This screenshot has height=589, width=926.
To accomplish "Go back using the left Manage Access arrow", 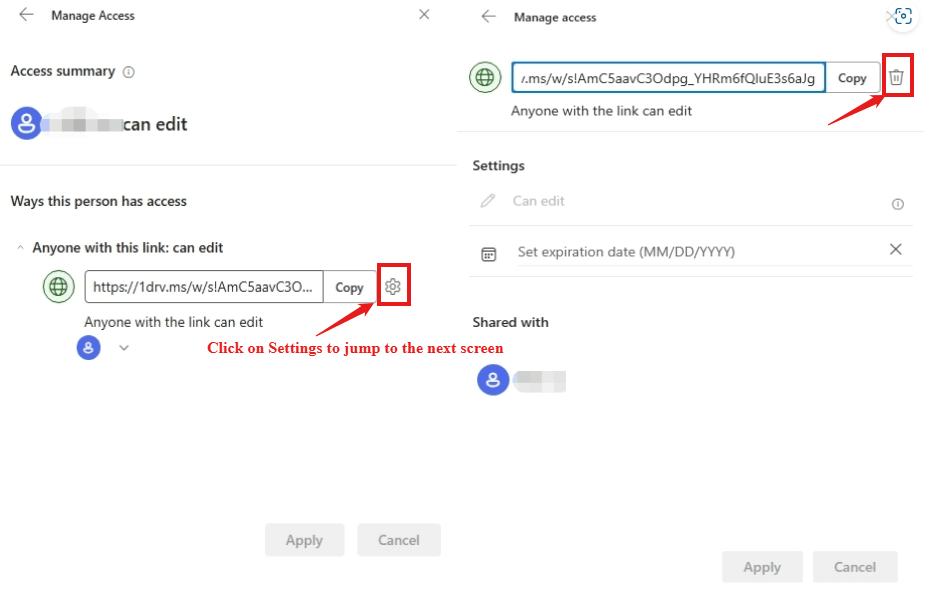I will tap(26, 15).
